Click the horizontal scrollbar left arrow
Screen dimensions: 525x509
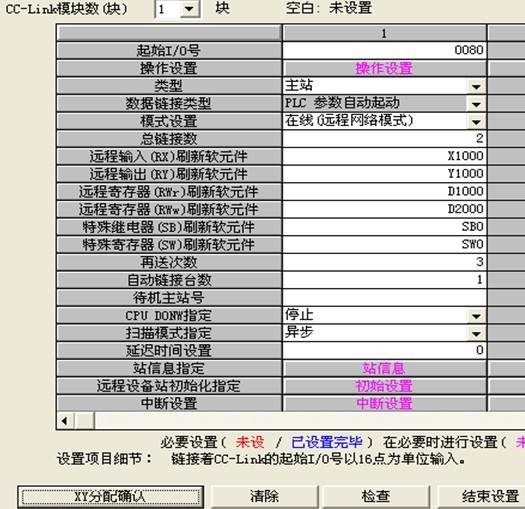pyautogui.click(x=65, y=421)
